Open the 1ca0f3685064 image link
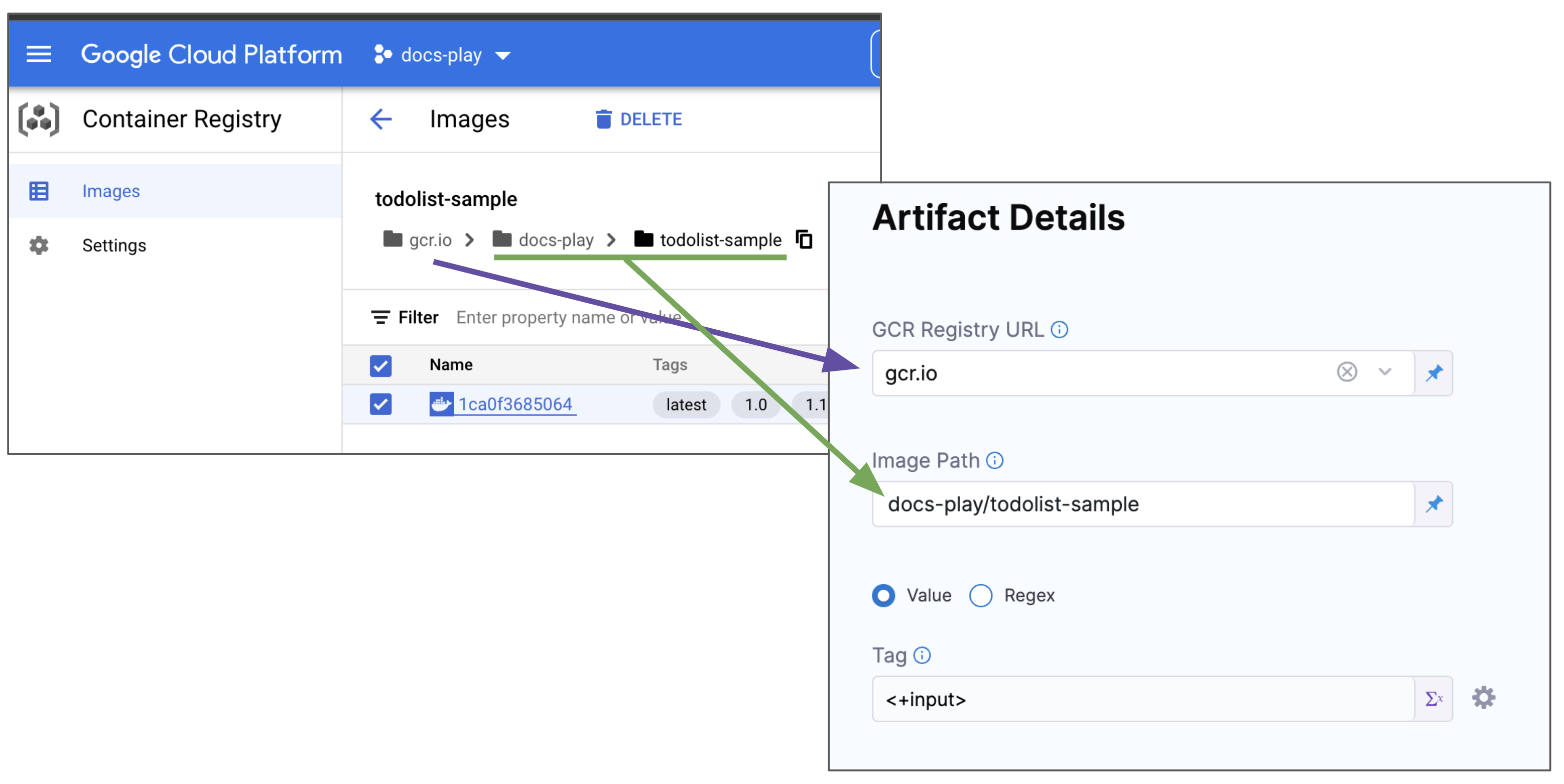 (x=515, y=405)
